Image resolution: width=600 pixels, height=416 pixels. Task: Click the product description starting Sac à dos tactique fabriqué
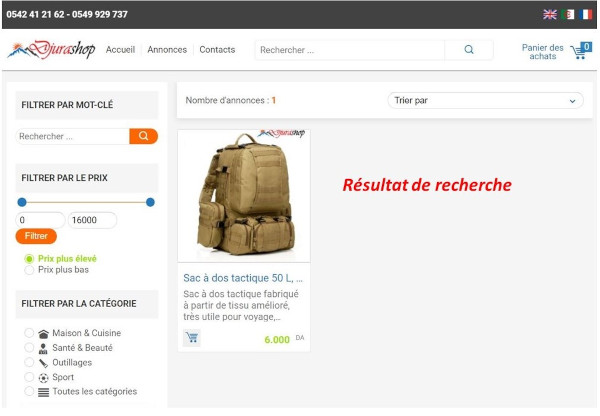[x=241, y=305]
